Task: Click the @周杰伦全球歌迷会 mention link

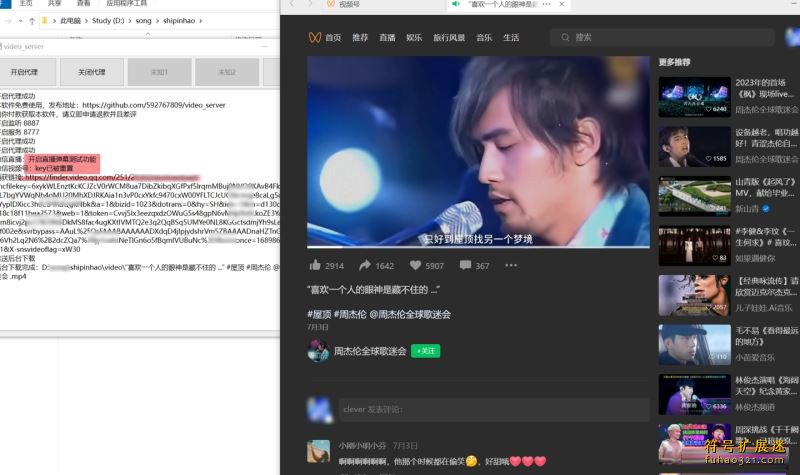Action: [x=410, y=314]
